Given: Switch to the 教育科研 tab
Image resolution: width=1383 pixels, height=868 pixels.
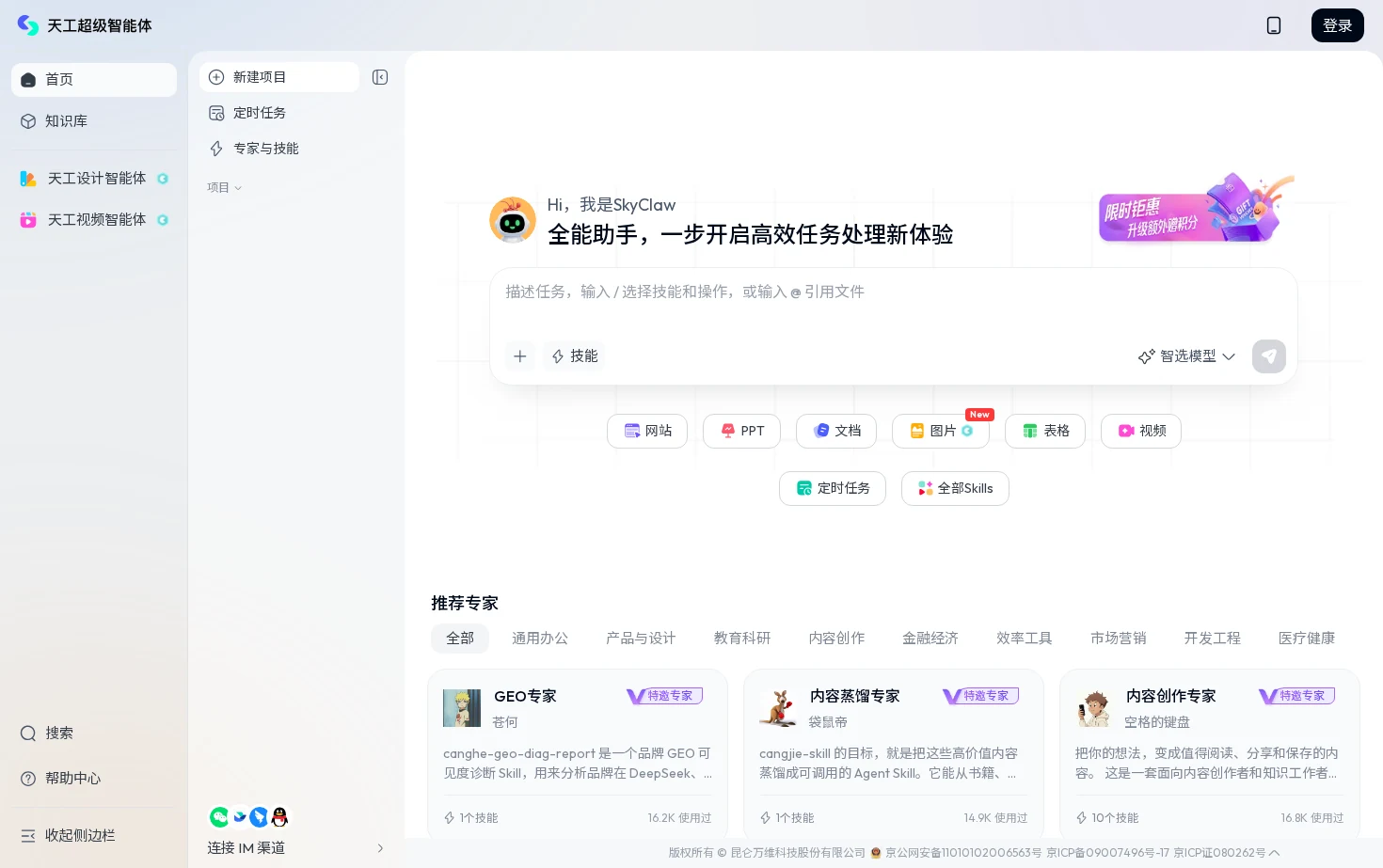Looking at the screenshot, I should tap(742, 639).
